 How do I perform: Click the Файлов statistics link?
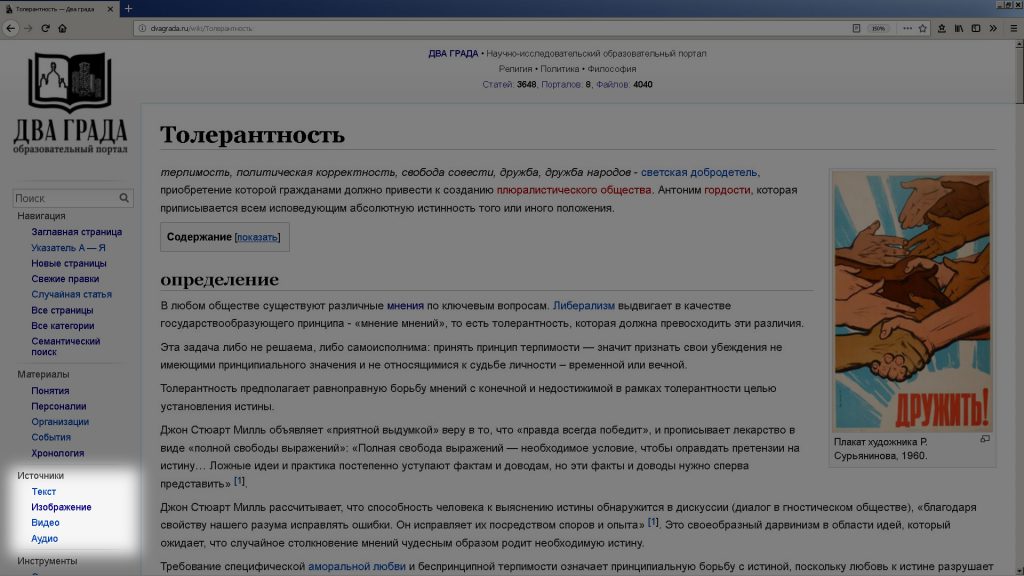coord(613,84)
